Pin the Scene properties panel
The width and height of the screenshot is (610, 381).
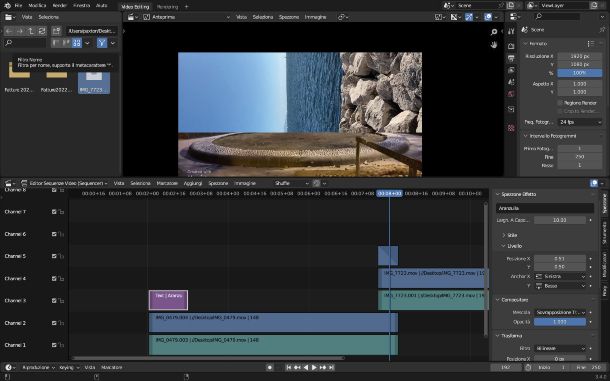pyautogui.click(x=603, y=30)
